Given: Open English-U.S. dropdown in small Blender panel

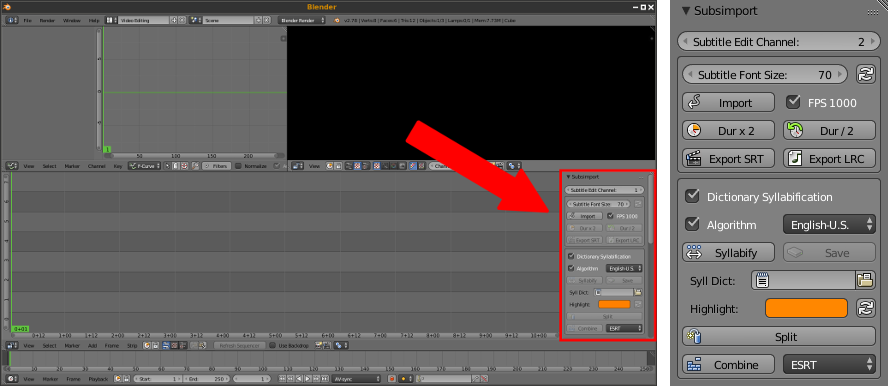Looking at the screenshot, I should pyautogui.click(x=624, y=268).
